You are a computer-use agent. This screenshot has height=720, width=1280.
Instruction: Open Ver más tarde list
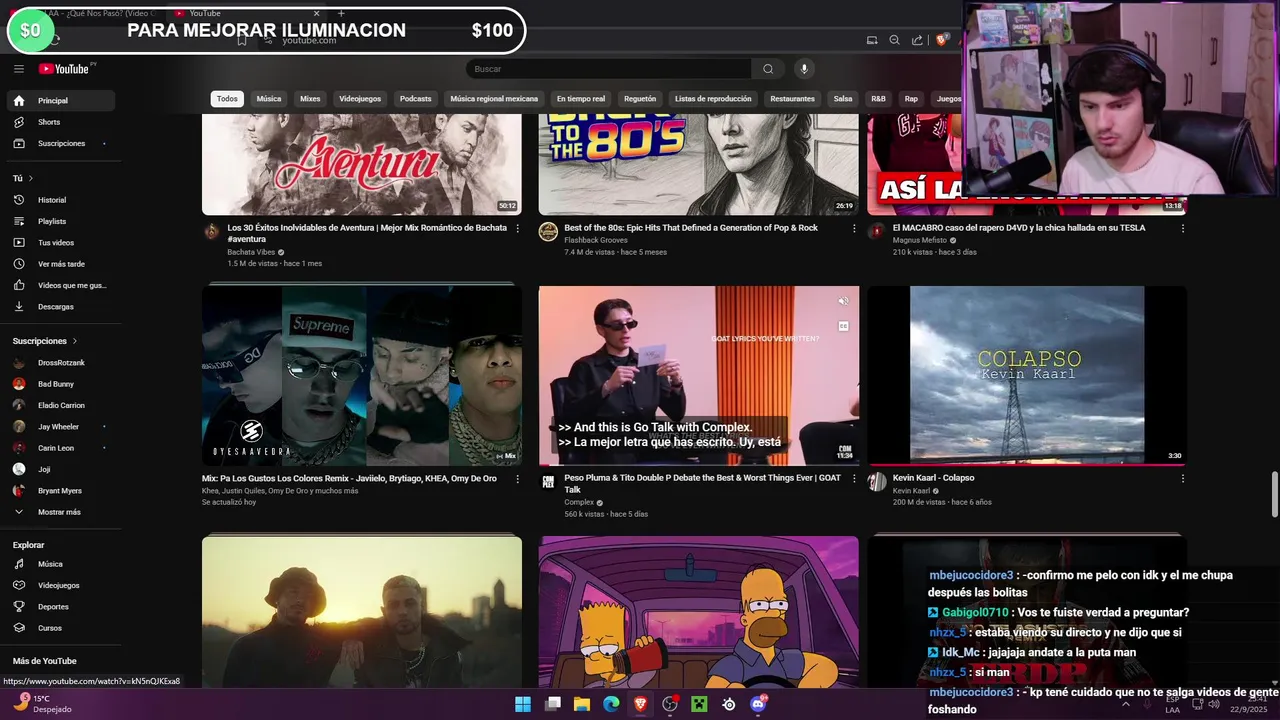[x=60, y=264]
